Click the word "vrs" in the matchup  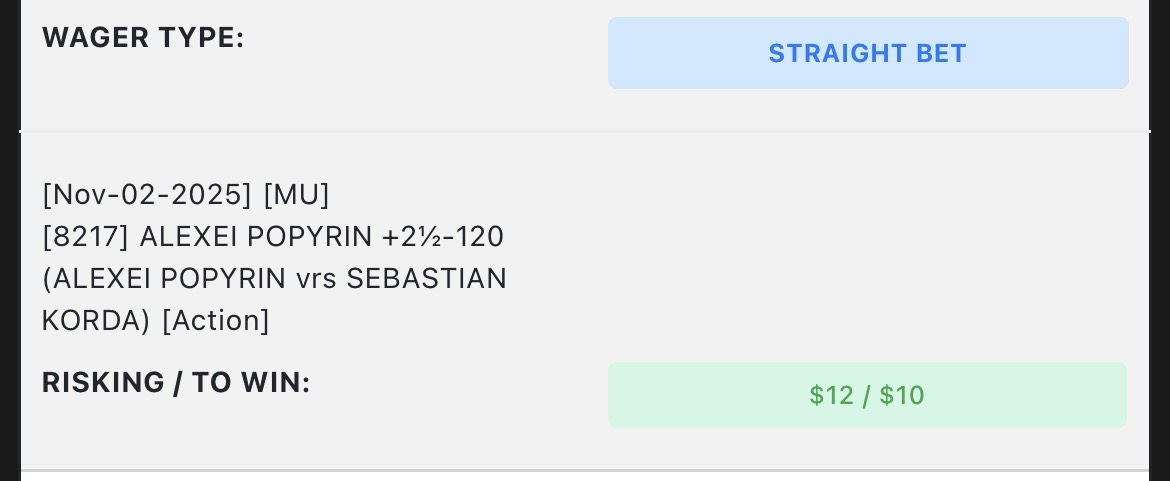tap(317, 279)
